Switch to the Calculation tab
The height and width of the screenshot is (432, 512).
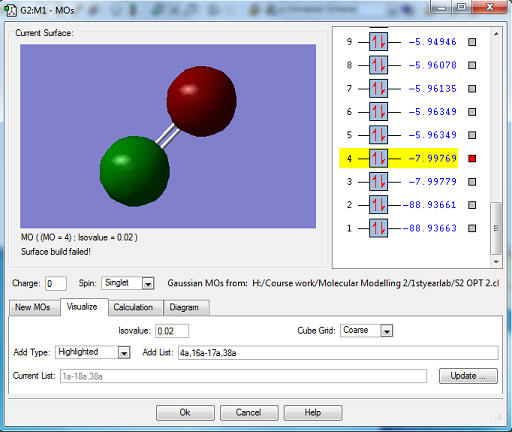[x=133, y=307]
